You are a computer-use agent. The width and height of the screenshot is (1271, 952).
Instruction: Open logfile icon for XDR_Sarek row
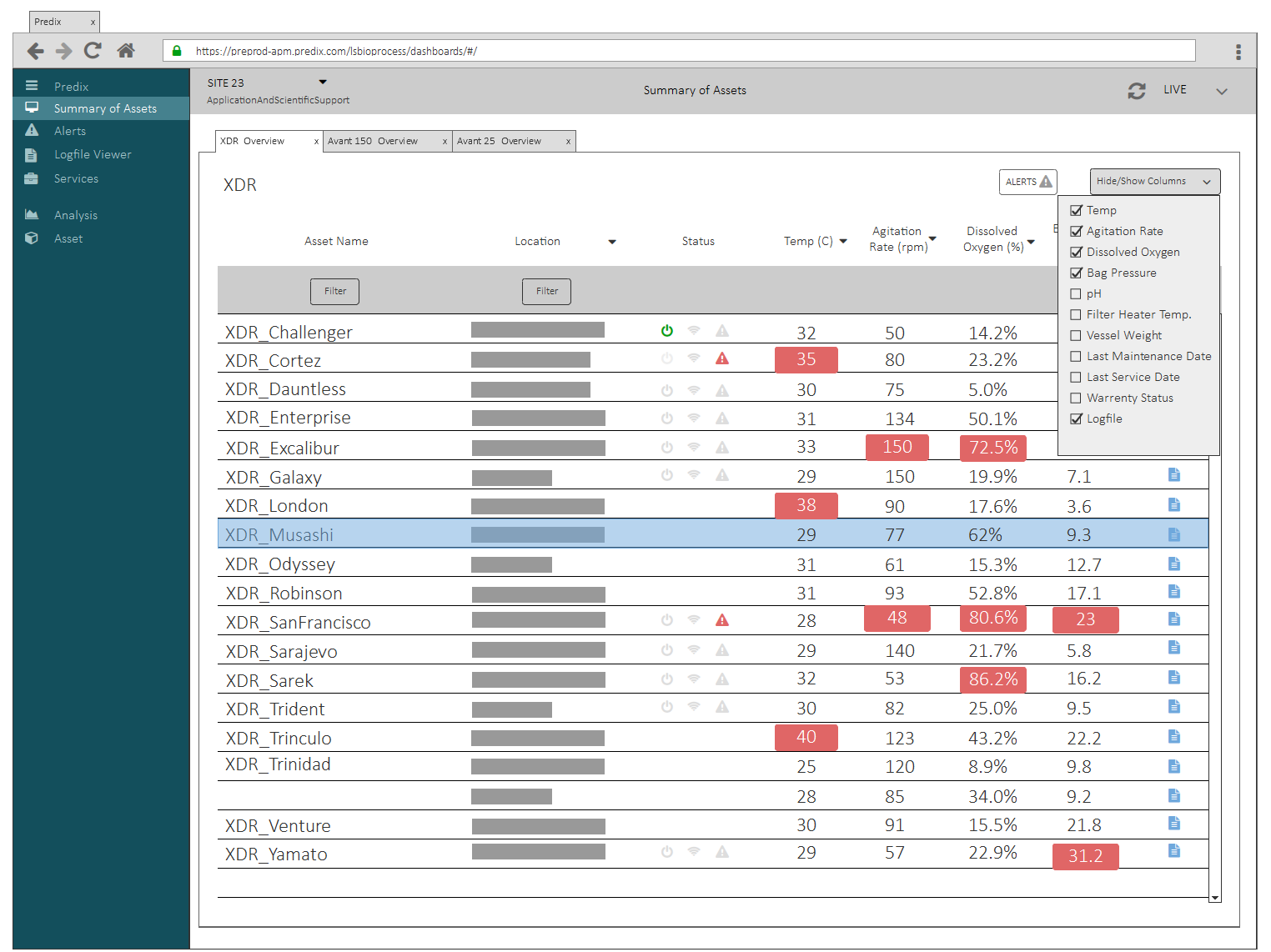[x=1174, y=677]
